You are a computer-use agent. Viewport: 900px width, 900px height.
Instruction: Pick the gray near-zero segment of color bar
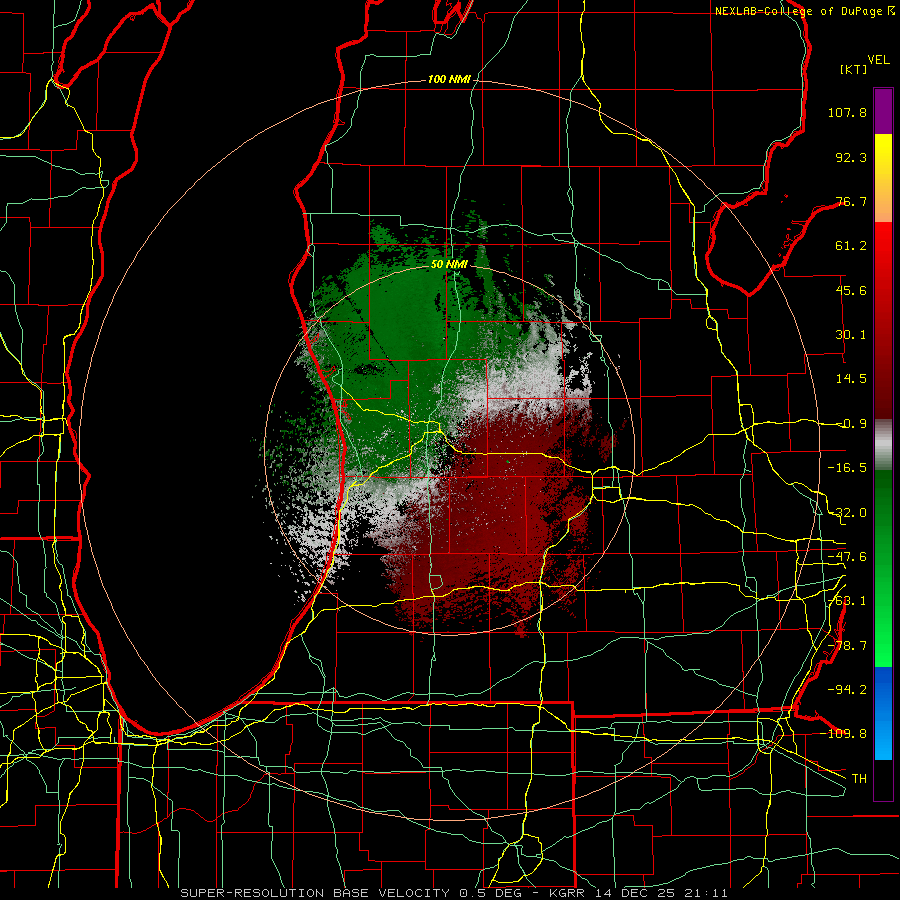[x=883, y=442]
